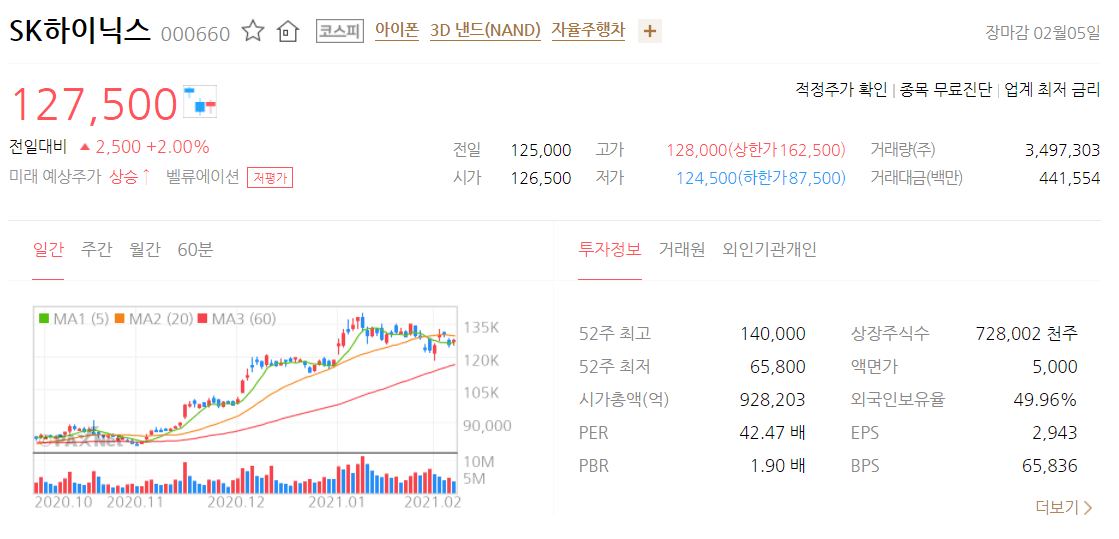Screen dimensions: 1119x539
Task: Click the 미래 예상주가 상승 indicator
Action: coord(81,177)
